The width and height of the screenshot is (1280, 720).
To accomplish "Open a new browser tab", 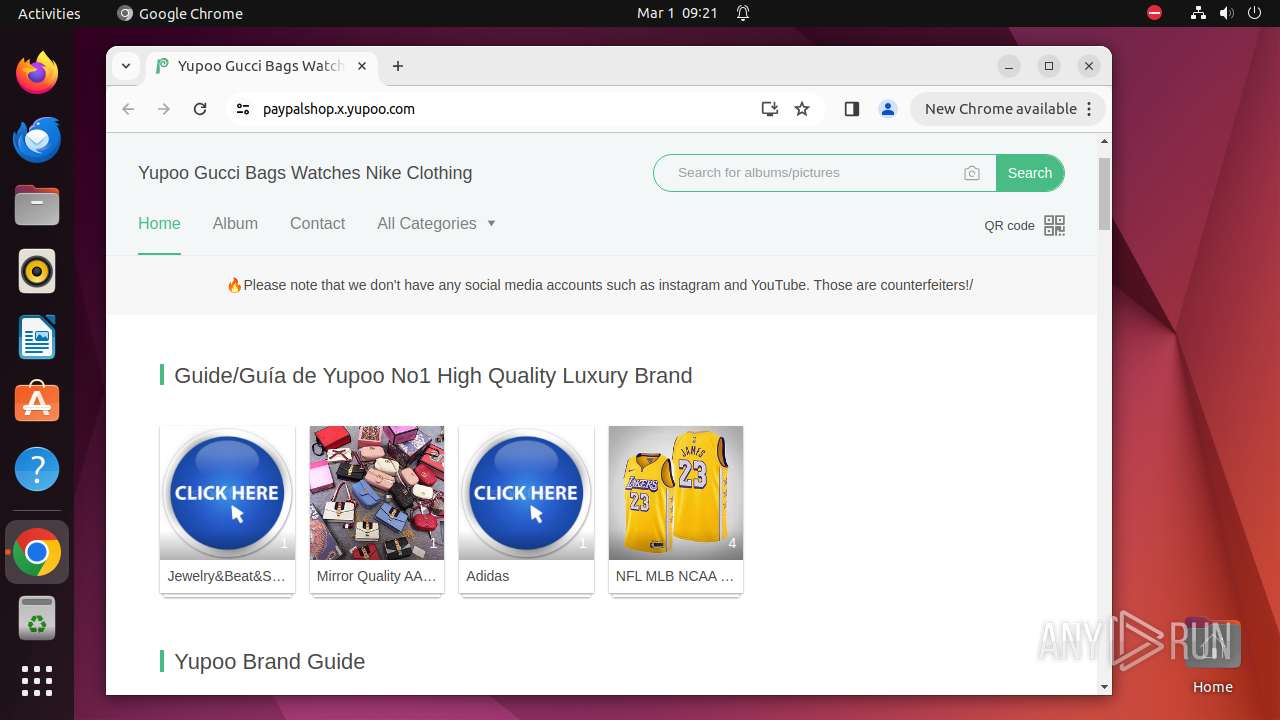I will pos(398,66).
